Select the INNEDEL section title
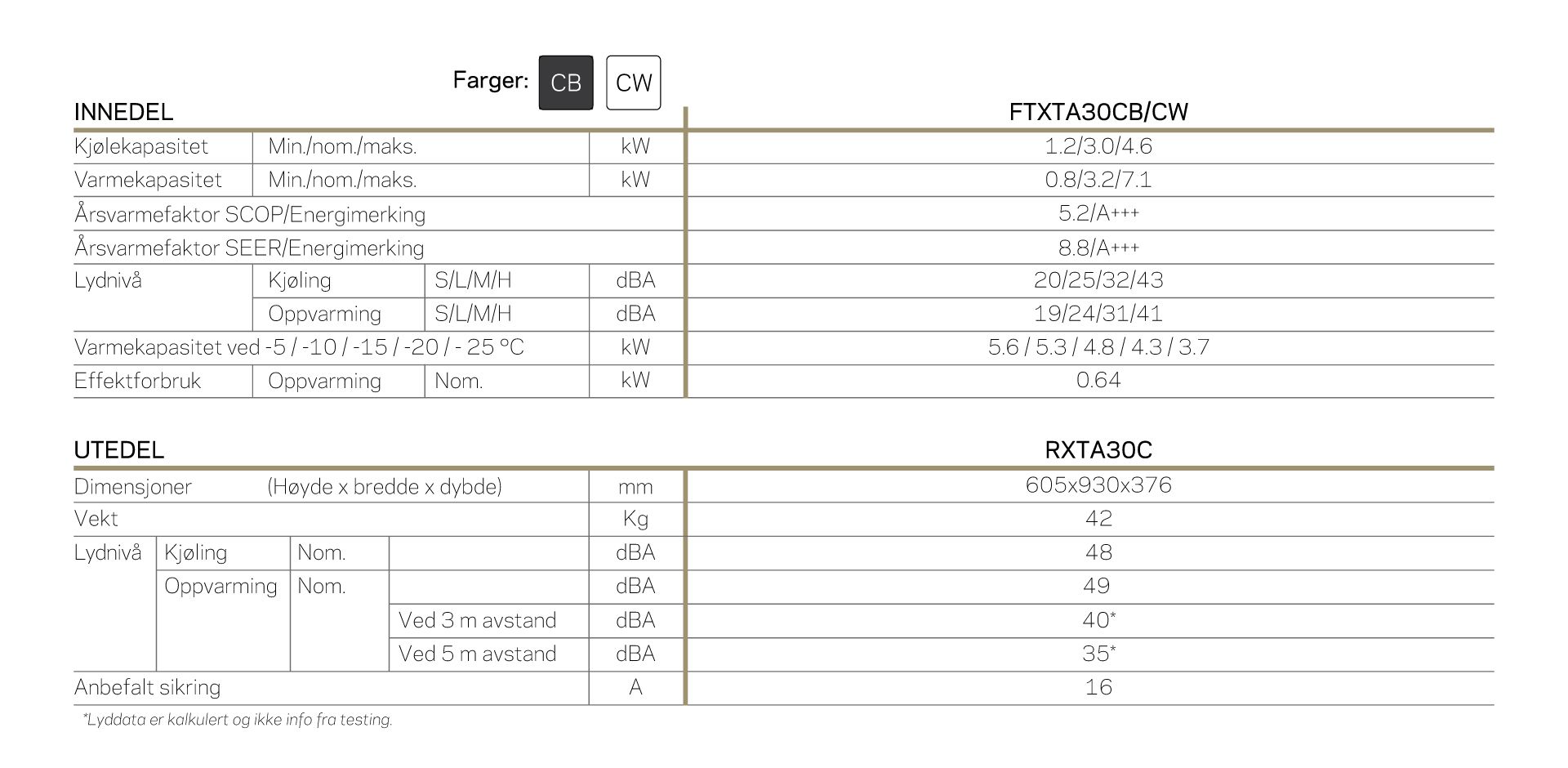Viewport: 1568px width, 768px height. pyautogui.click(x=123, y=112)
